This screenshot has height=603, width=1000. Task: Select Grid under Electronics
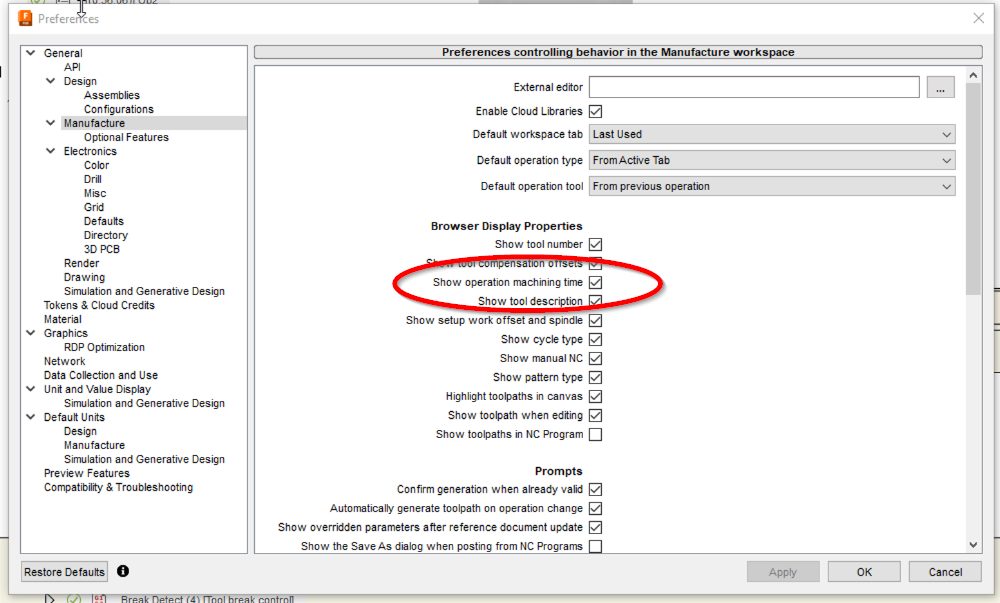(94, 207)
